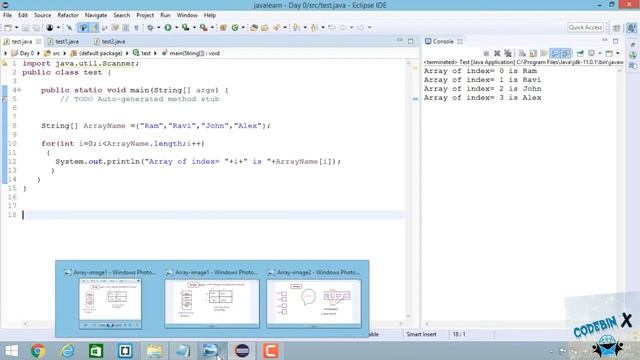Screen dimensions: 640x360
Task: Click the Windows Start button
Action: [x=11, y=351]
